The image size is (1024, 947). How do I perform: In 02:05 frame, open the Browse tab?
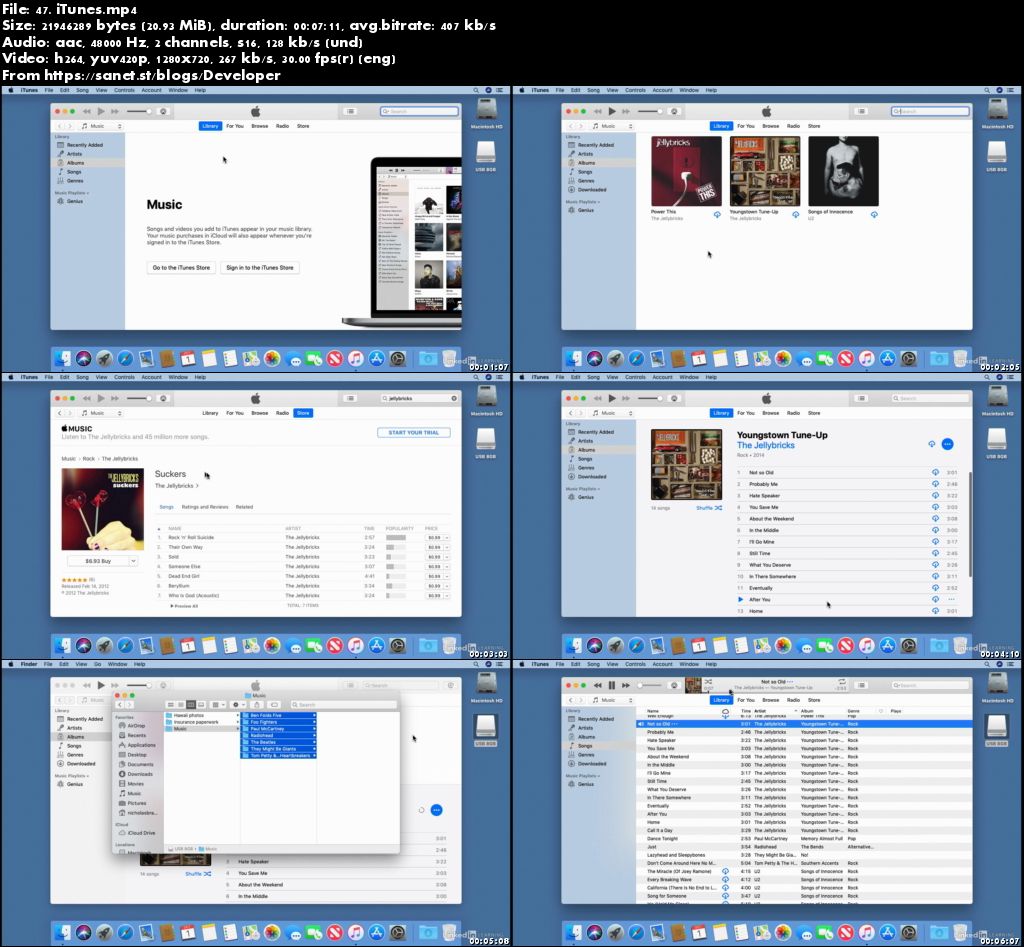pos(771,126)
